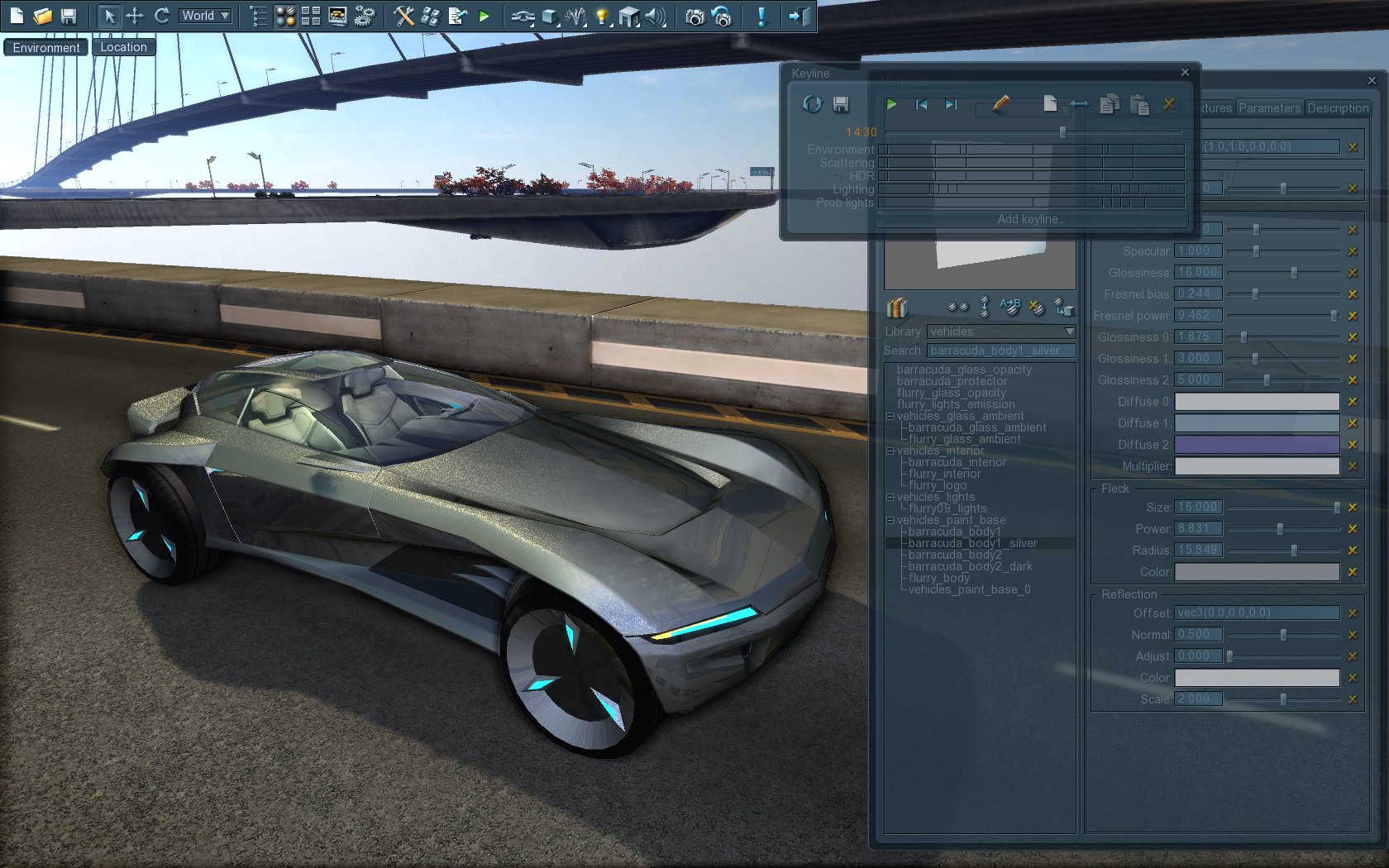Select the rotate tool
The width and height of the screenshot is (1389, 868).
tap(161, 16)
